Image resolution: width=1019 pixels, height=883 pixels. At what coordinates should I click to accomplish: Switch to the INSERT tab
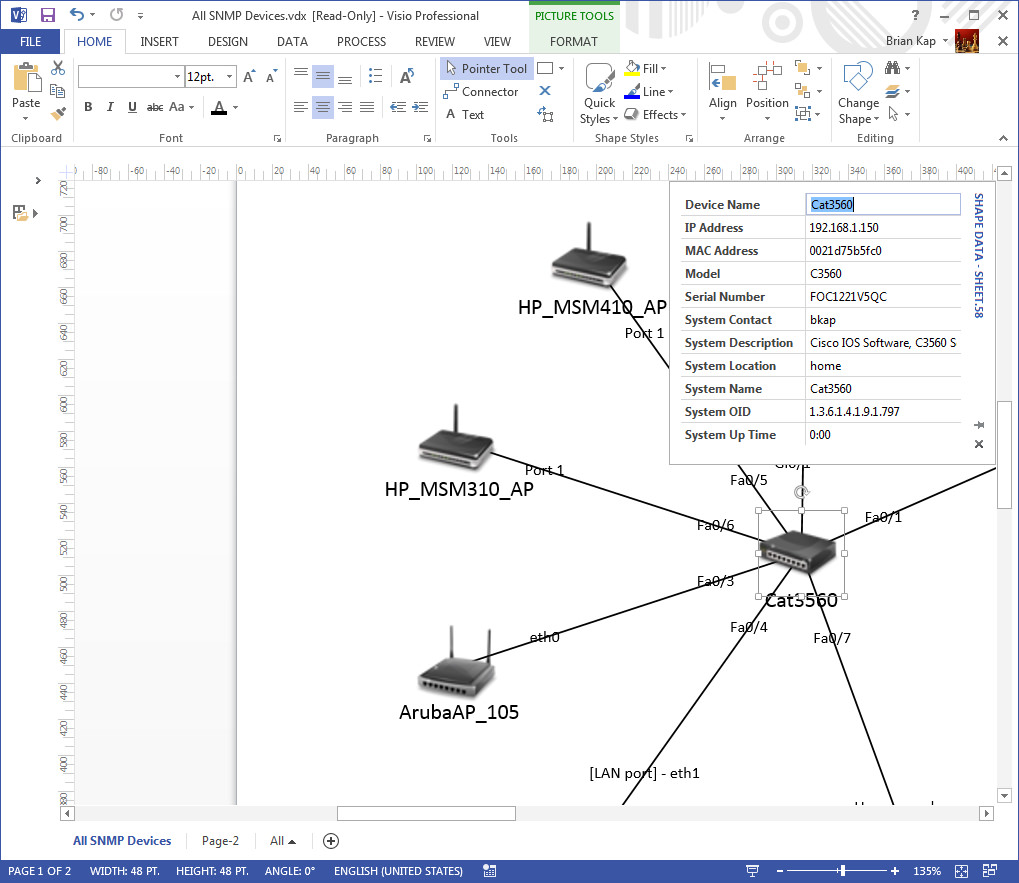pos(159,42)
